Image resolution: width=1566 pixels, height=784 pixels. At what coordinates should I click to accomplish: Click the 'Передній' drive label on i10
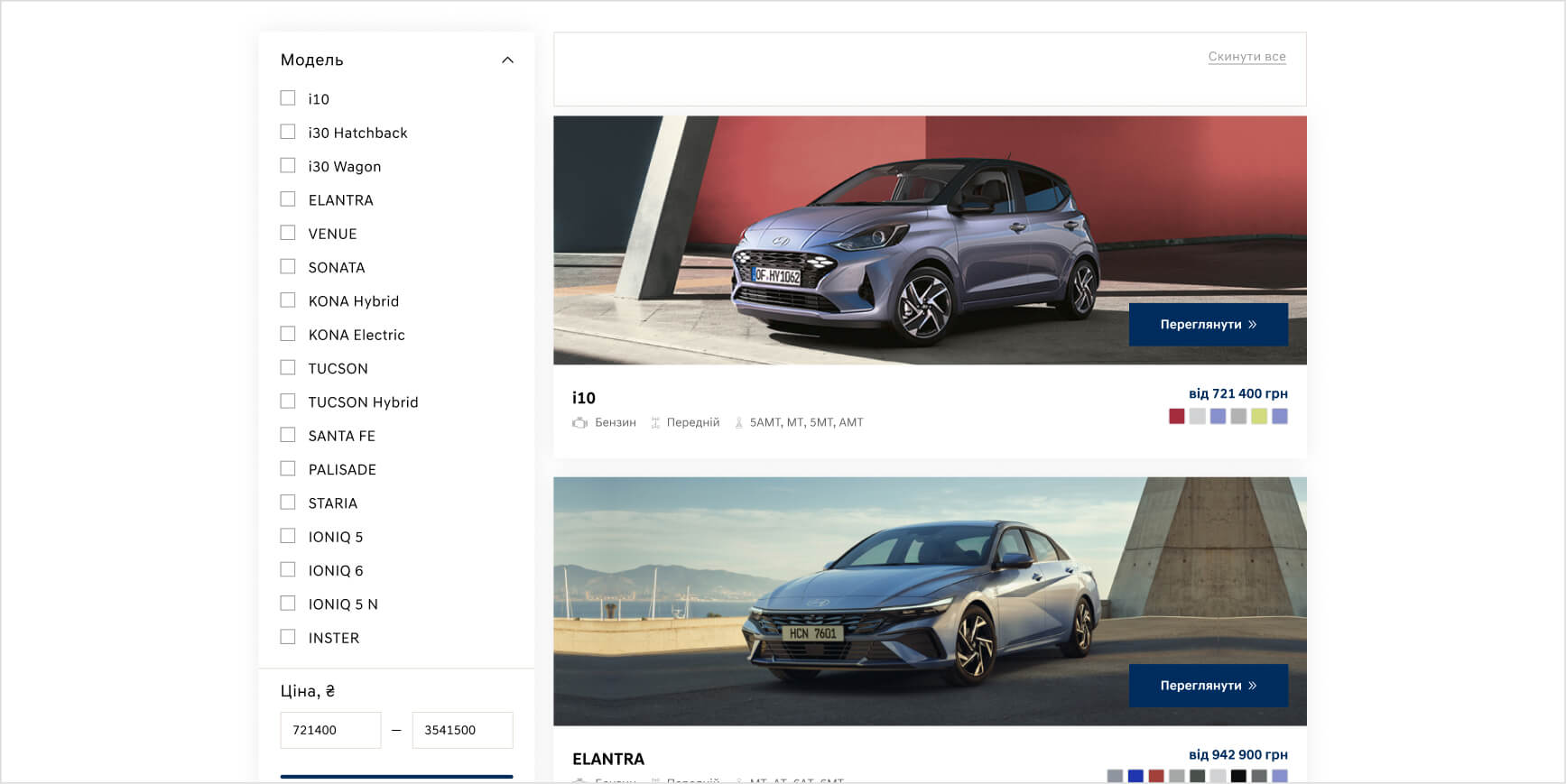click(x=693, y=422)
